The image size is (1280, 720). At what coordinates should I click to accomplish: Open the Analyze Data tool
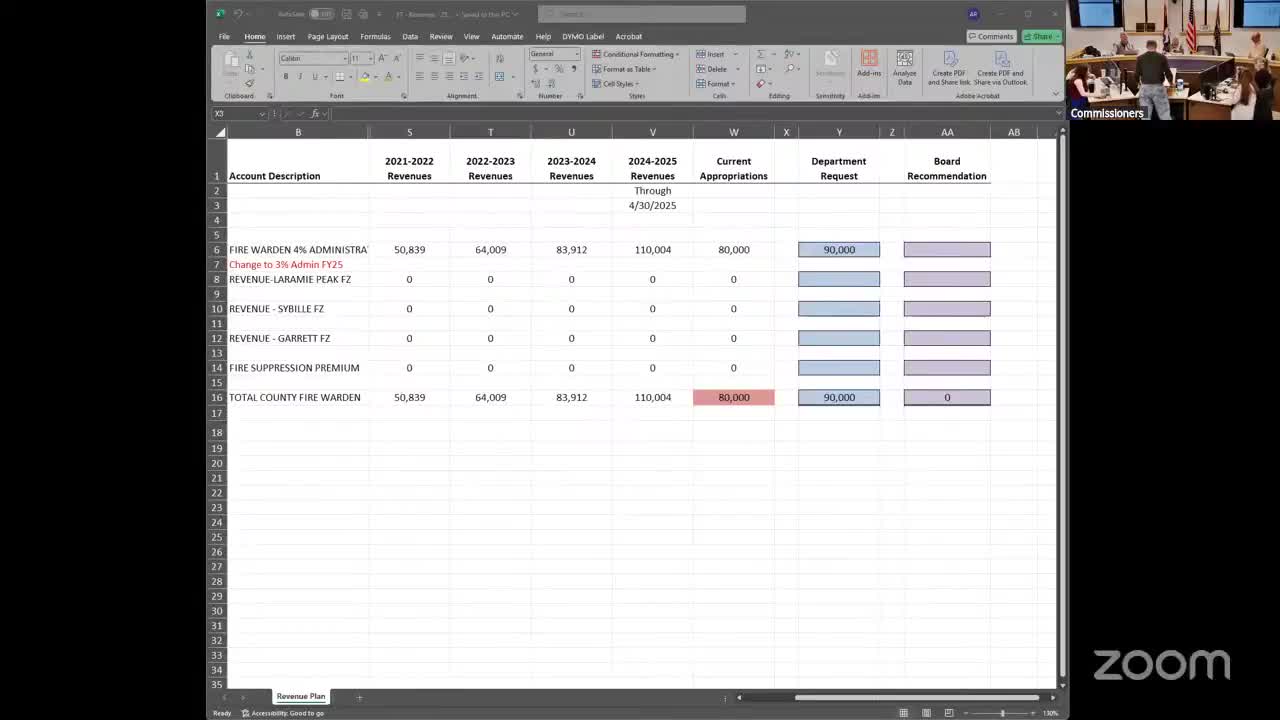pos(904,66)
